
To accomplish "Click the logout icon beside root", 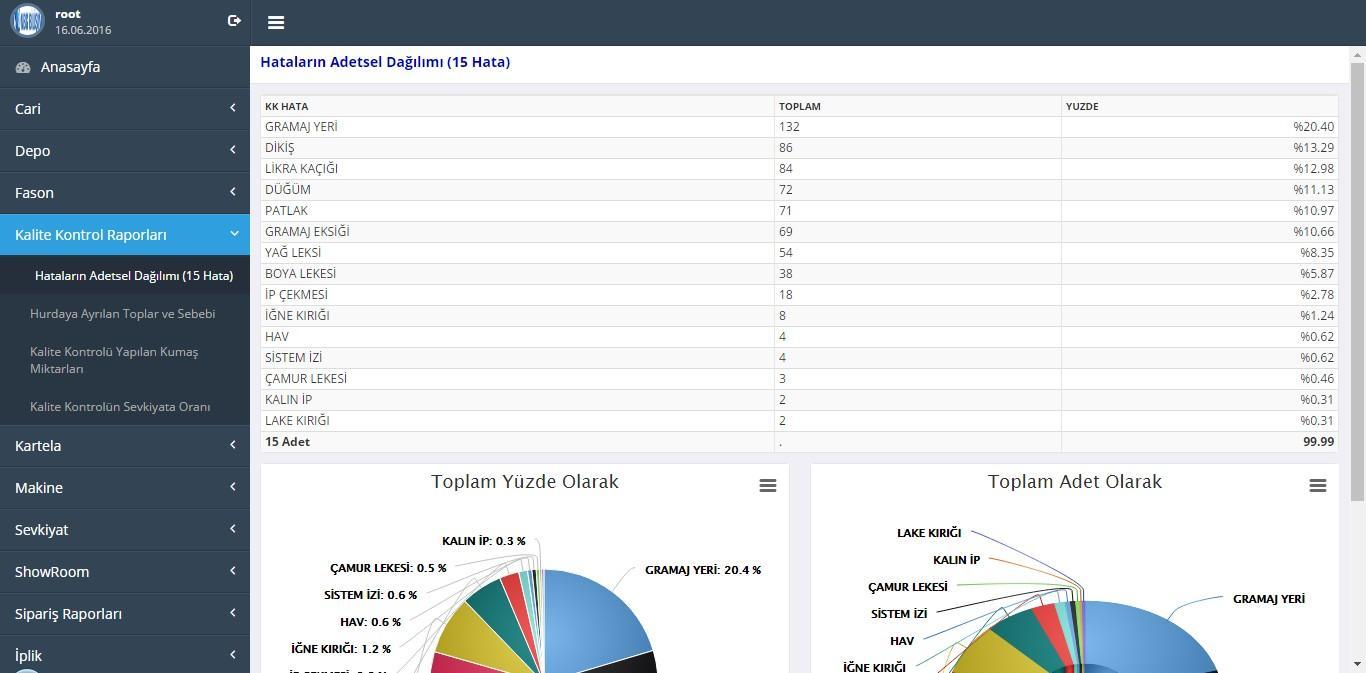I will coord(234,20).
